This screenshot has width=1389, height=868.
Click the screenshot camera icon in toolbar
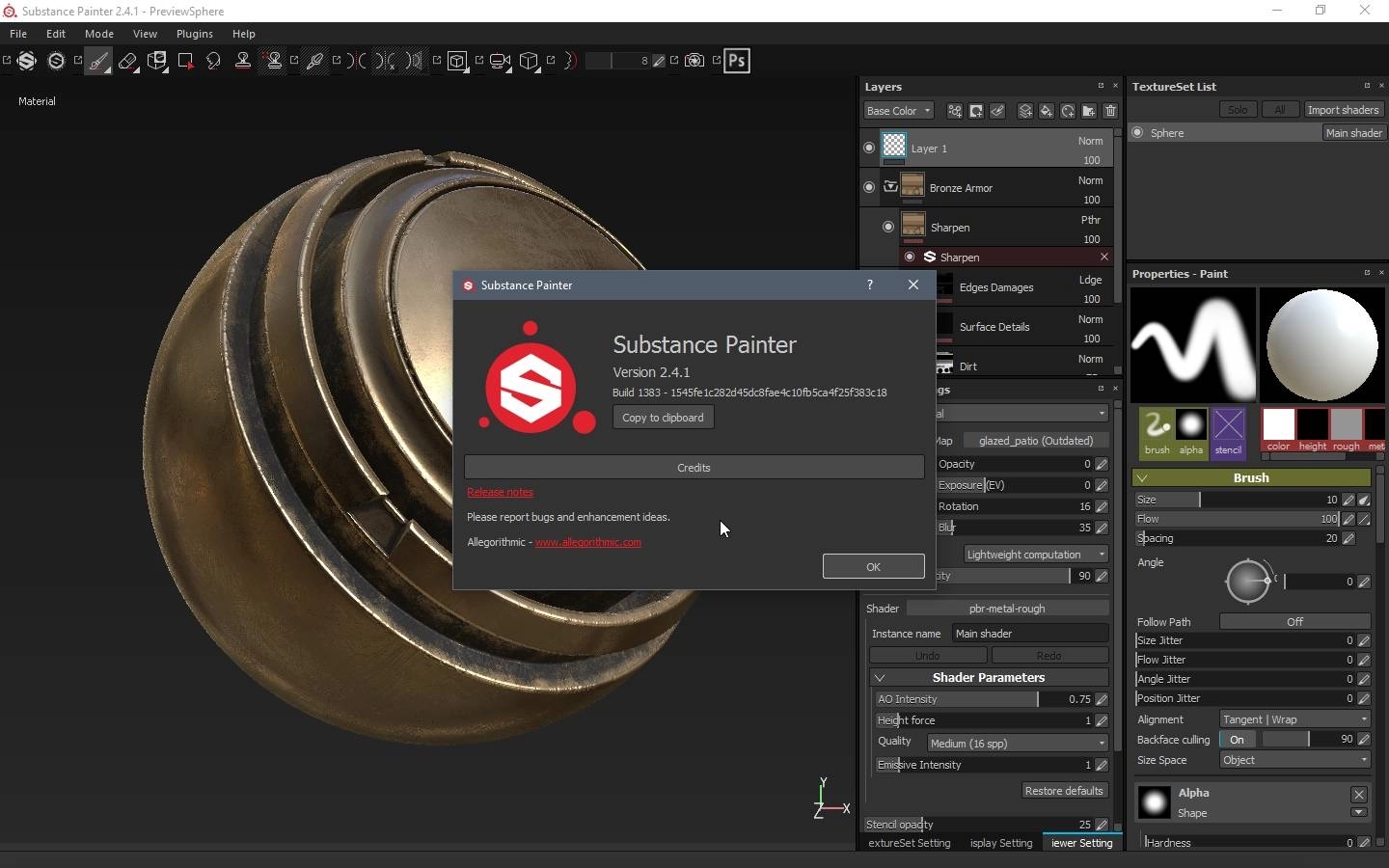coord(694,61)
